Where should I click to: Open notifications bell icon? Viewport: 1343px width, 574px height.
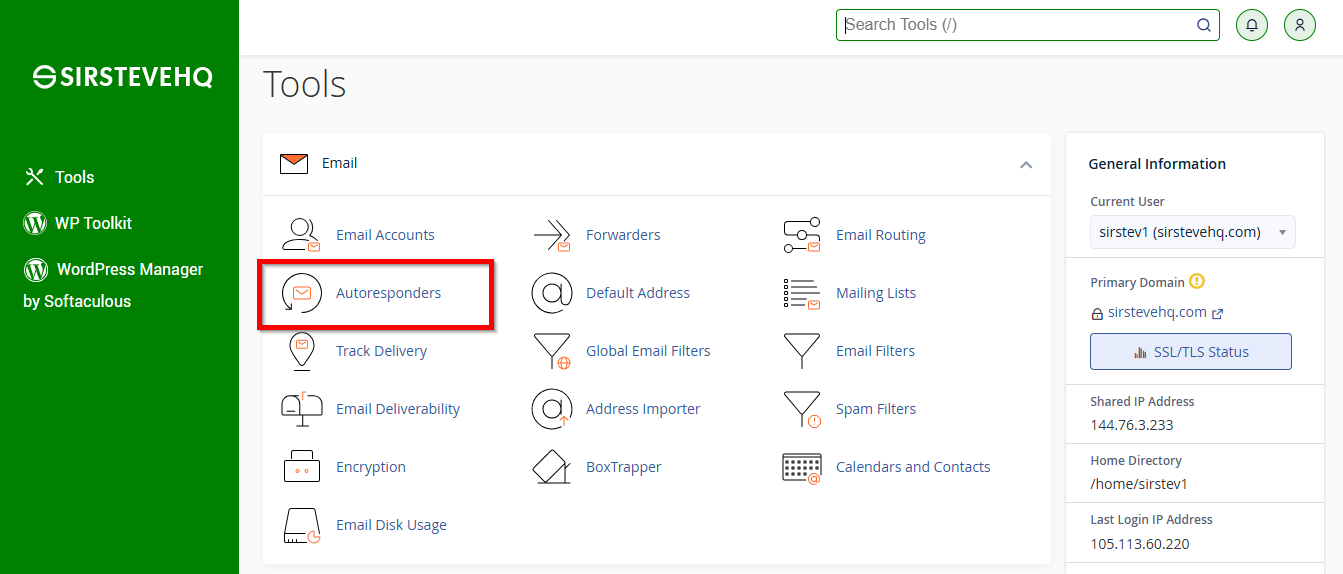coord(1252,25)
